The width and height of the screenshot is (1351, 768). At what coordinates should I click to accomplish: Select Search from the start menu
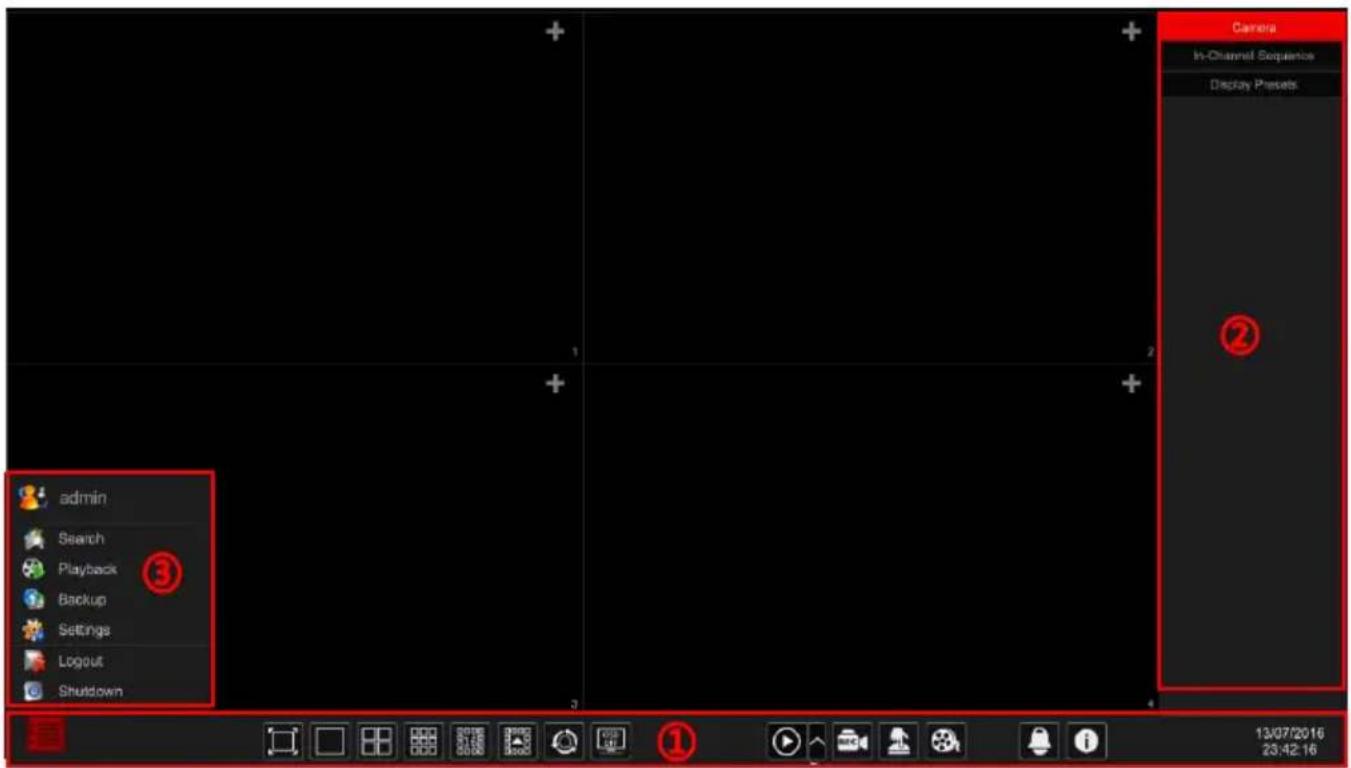81,538
